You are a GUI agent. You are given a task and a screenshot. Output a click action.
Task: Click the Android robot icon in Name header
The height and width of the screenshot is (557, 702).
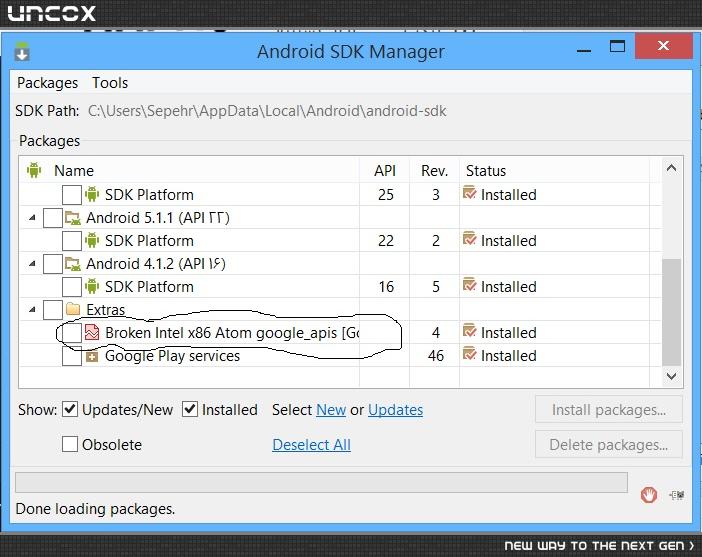pyautogui.click(x=34, y=170)
